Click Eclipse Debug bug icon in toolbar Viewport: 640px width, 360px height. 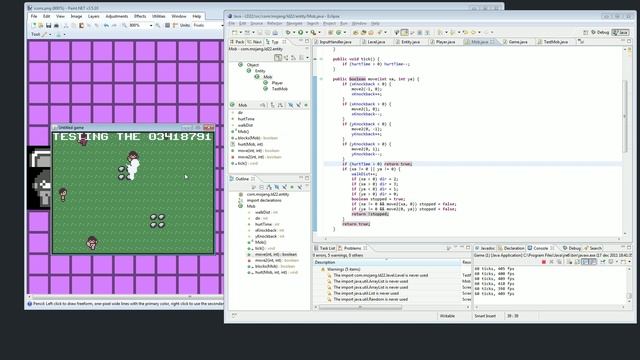tap(288, 32)
